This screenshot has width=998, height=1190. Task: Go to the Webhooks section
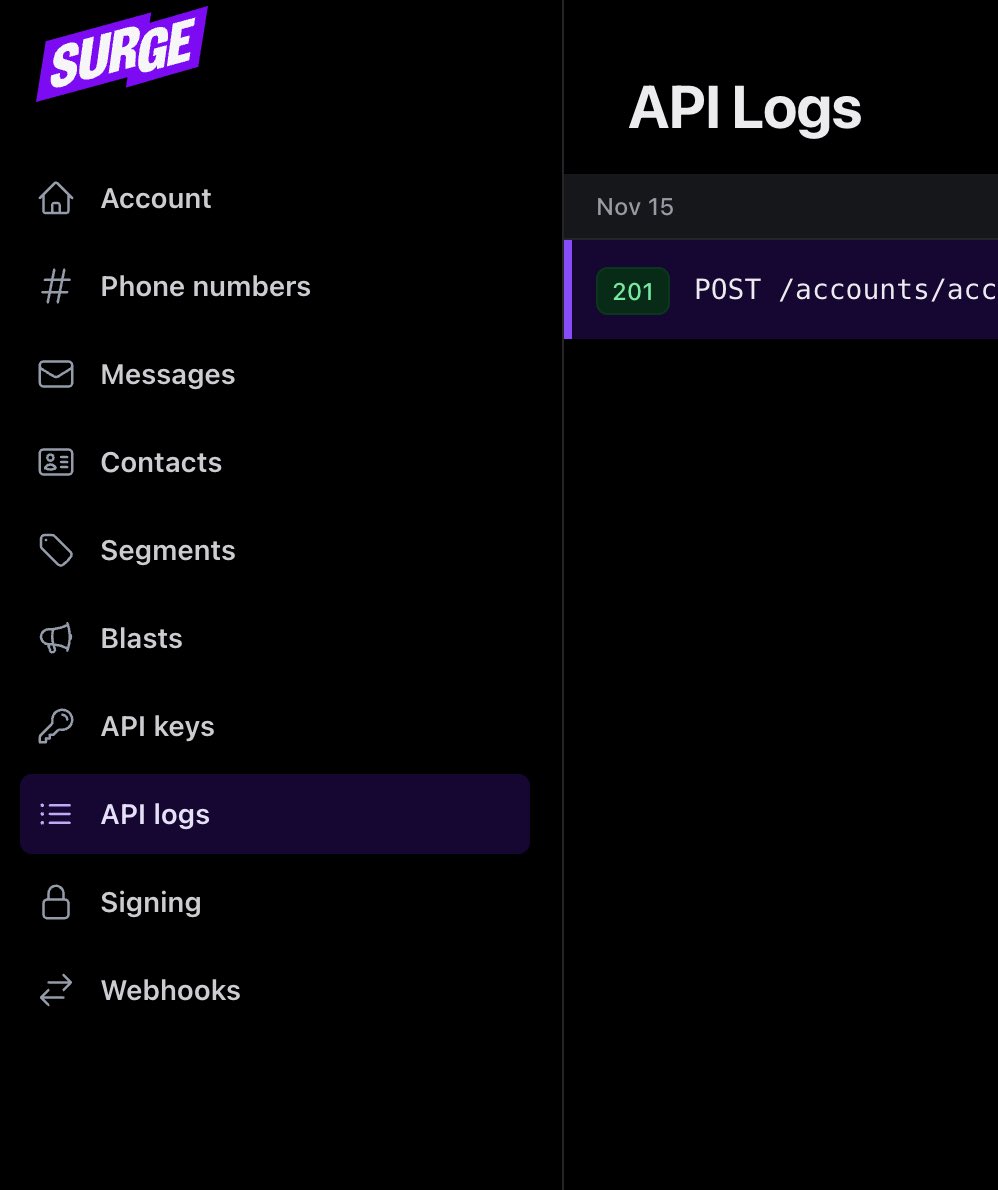[275, 990]
